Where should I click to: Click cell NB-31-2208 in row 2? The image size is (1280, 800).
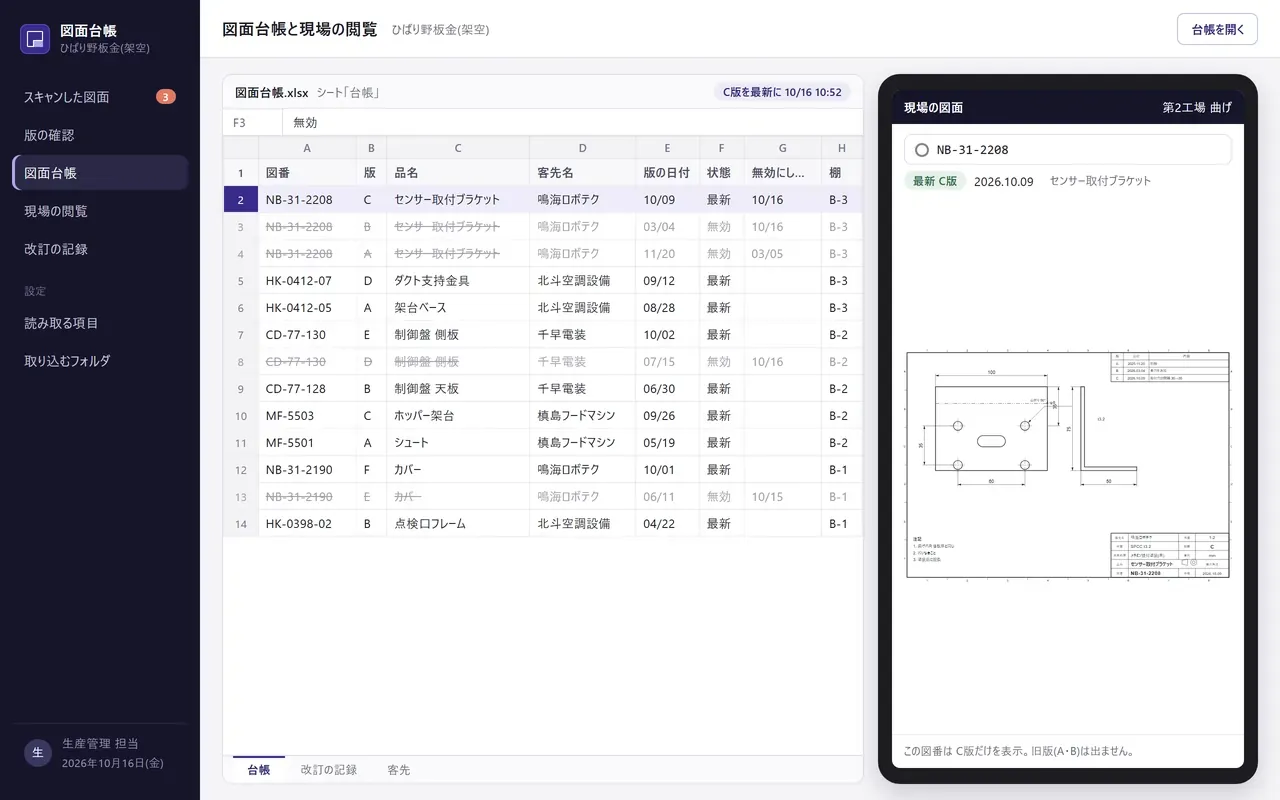click(307, 200)
